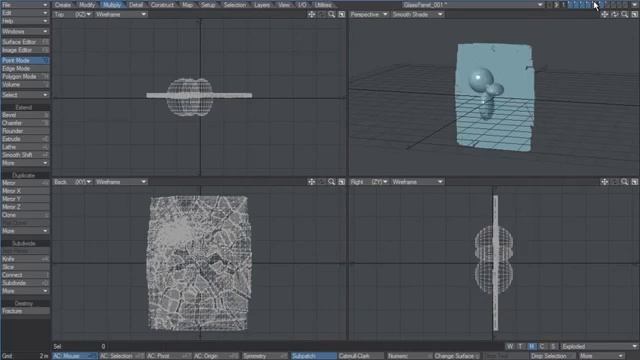Screen dimensions: 640x360
Task: Click the Clone button
Action: [x=25, y=215]
